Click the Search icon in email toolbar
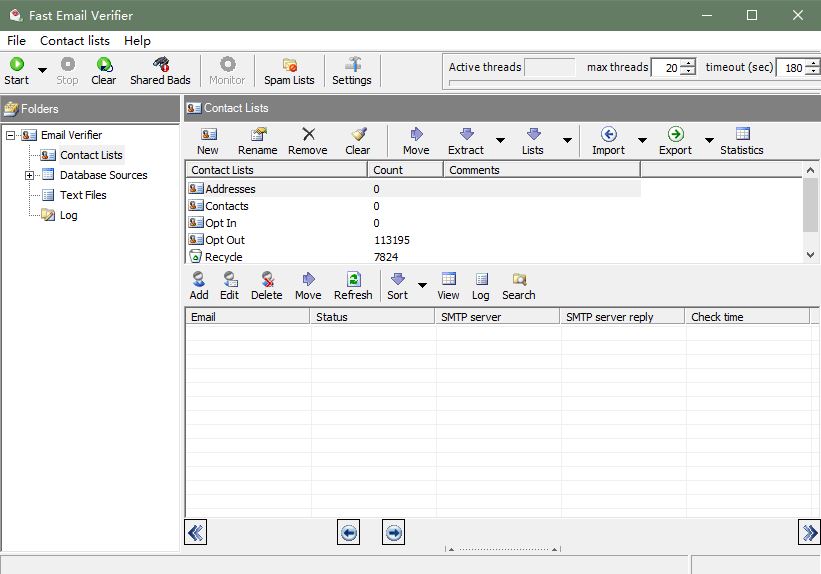 (518, 286)
